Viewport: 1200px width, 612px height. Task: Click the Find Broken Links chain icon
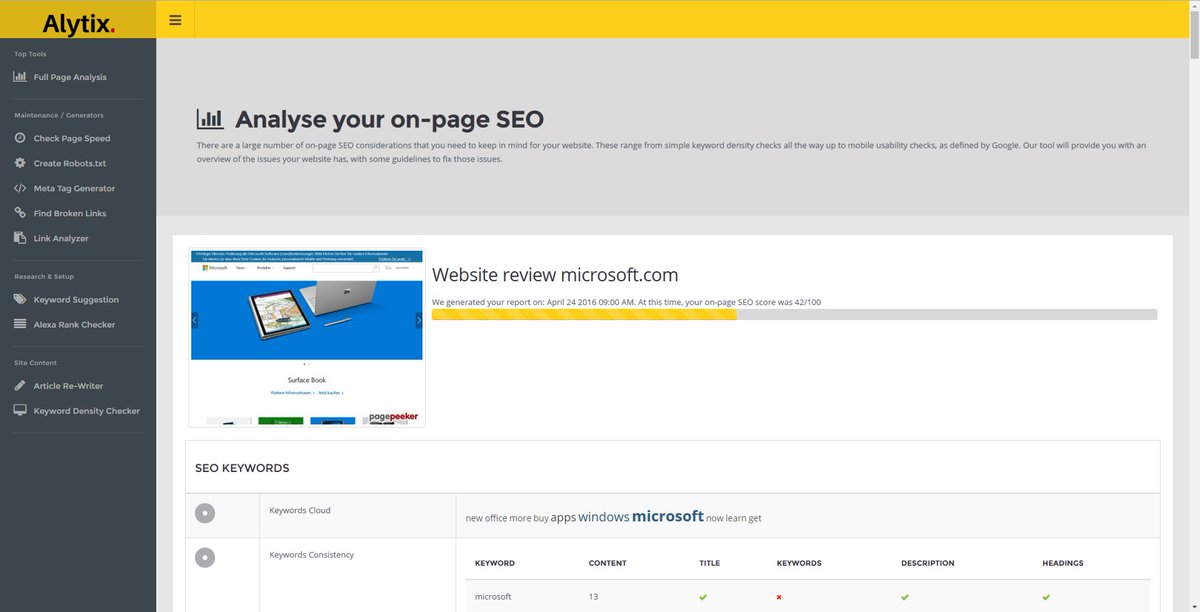(20, 213)
